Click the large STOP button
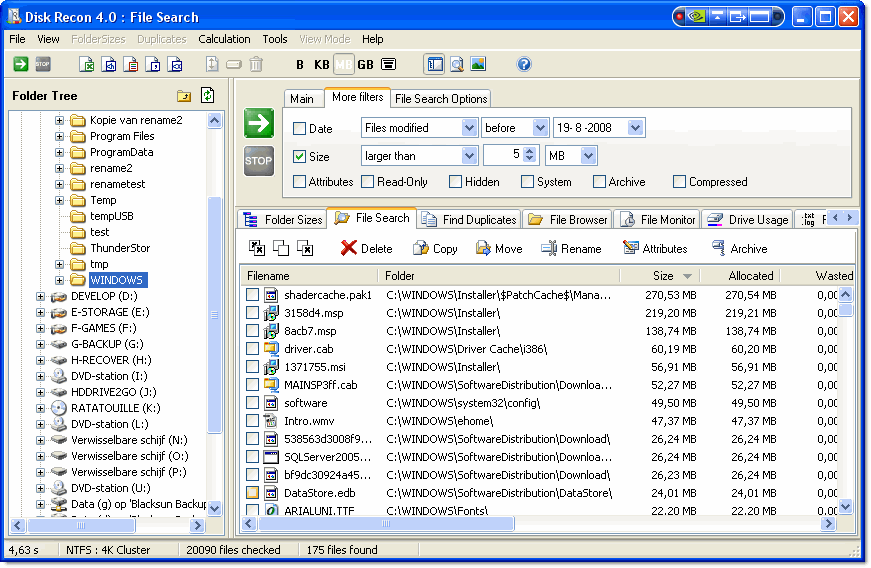The width and height of the screenshot is (871, 568). pos(259,161)
